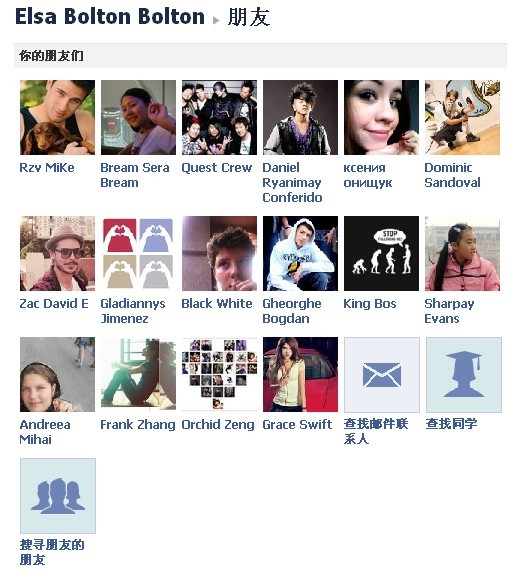Click Orchid Zeng heart collage thumbnail
523x586 pixels.
tap(219, 374)
